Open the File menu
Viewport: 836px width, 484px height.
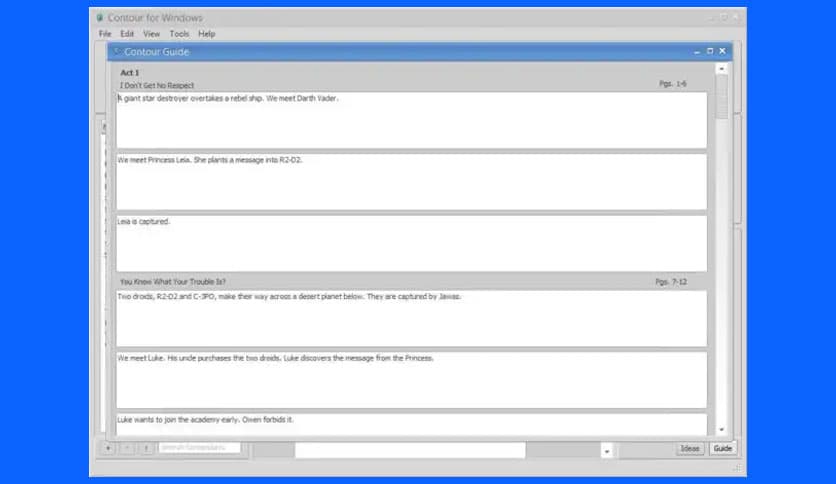pos(105,34)
